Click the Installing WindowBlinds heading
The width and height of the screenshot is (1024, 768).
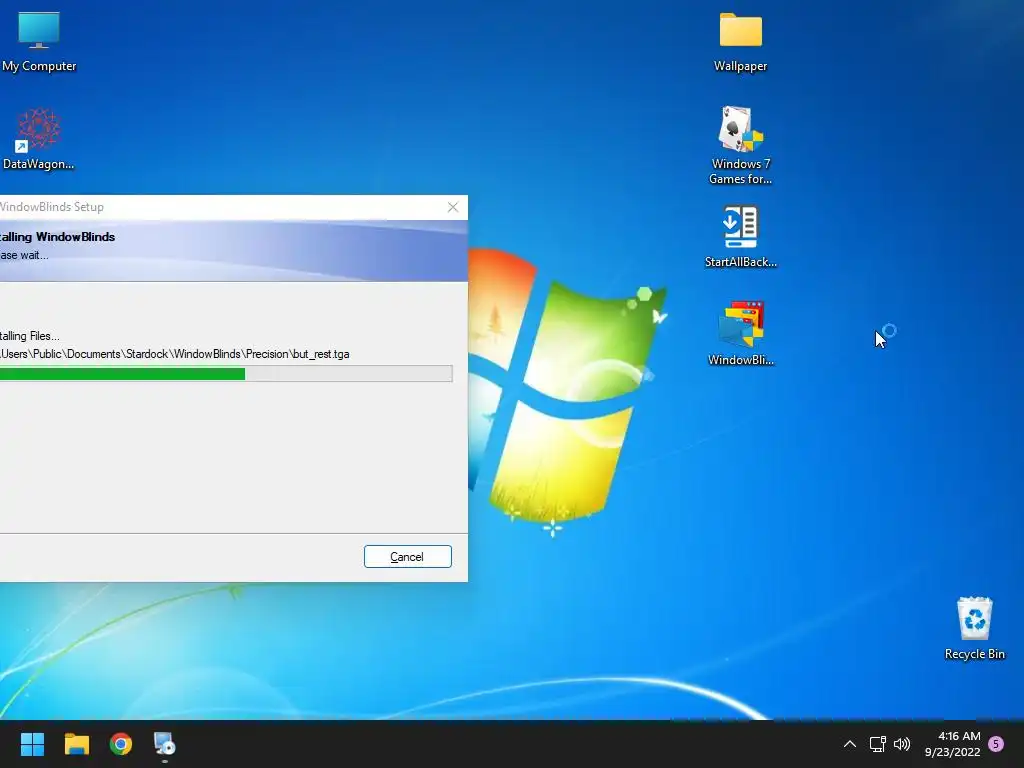coord(57,236)
